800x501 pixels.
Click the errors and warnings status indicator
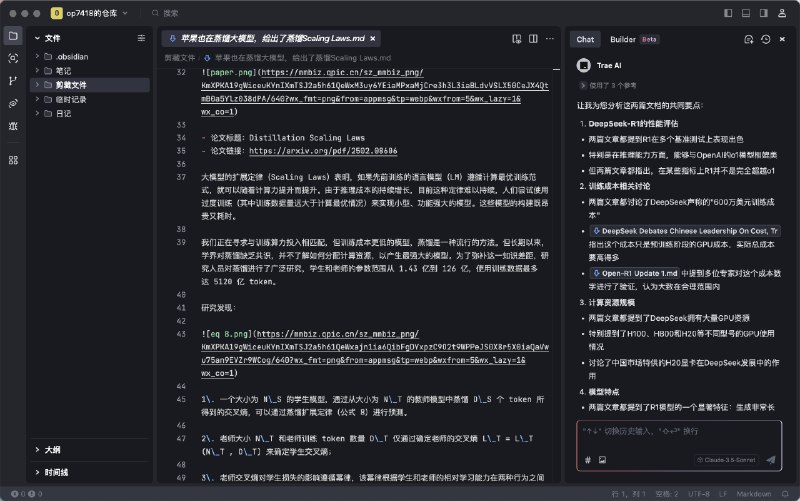[27, 494]
